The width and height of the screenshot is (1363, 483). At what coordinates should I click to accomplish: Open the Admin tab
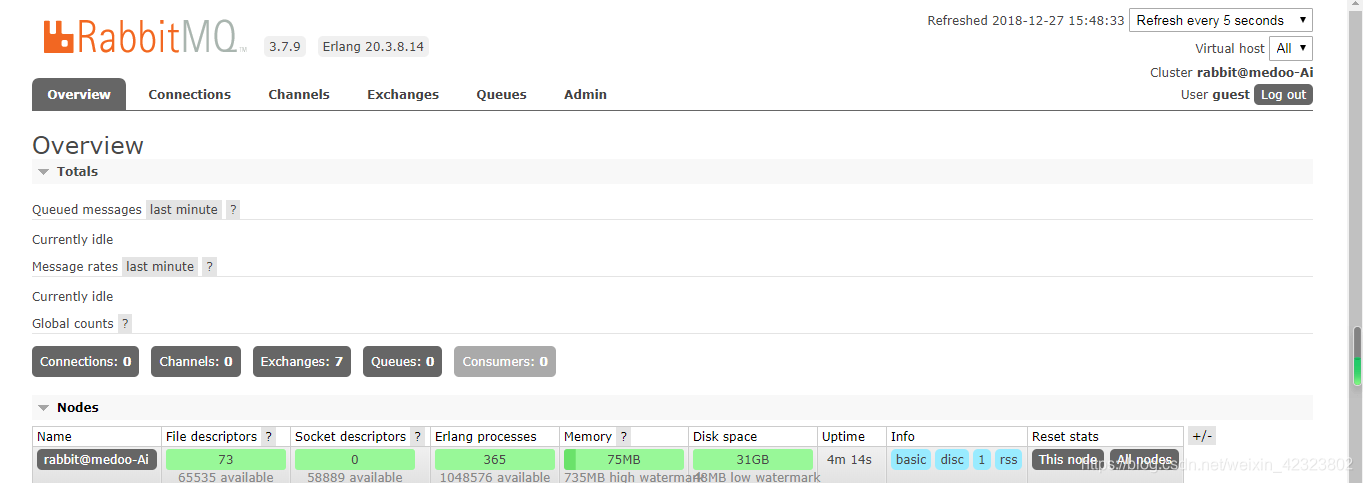pos(585,94)
